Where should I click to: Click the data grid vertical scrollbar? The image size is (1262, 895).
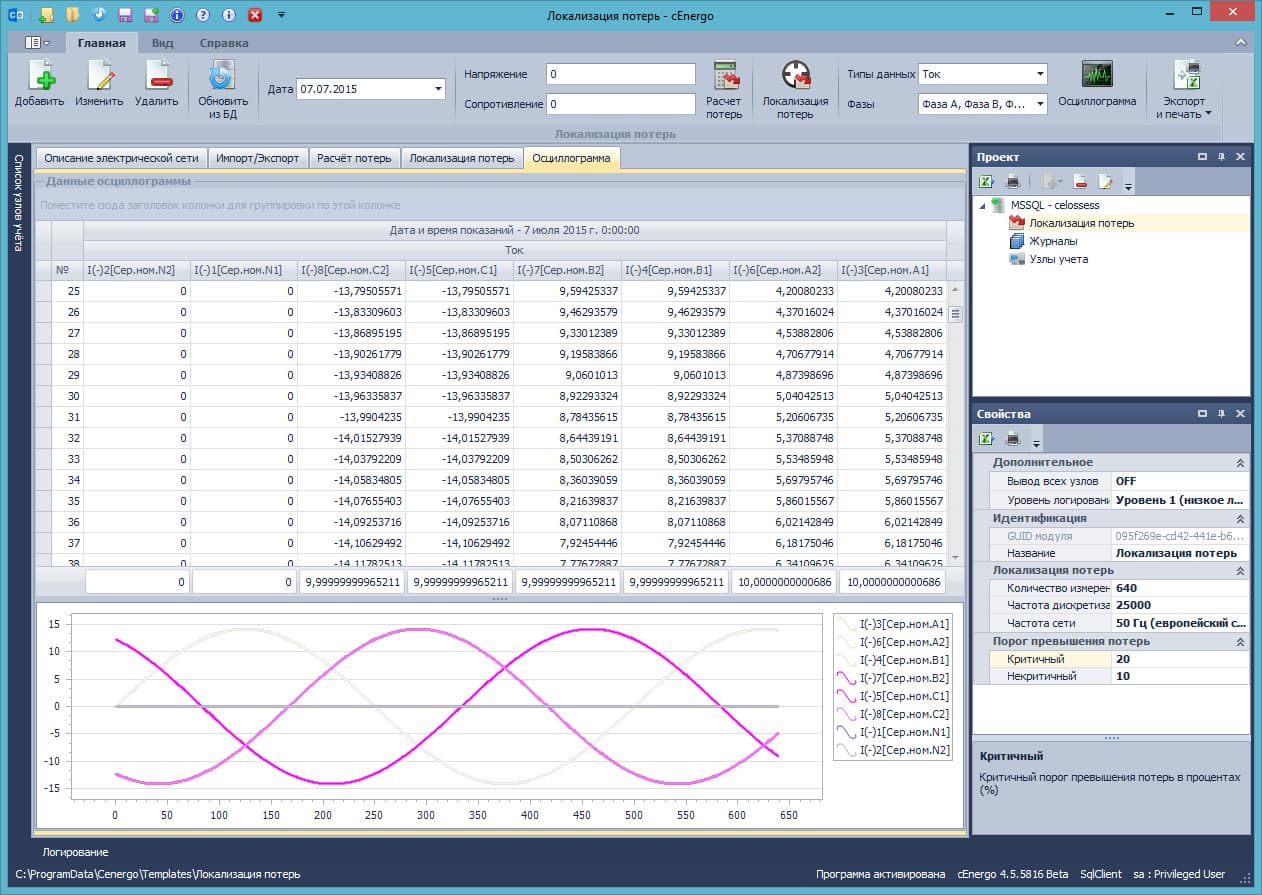pyautogui.click(x=955, y=420)
